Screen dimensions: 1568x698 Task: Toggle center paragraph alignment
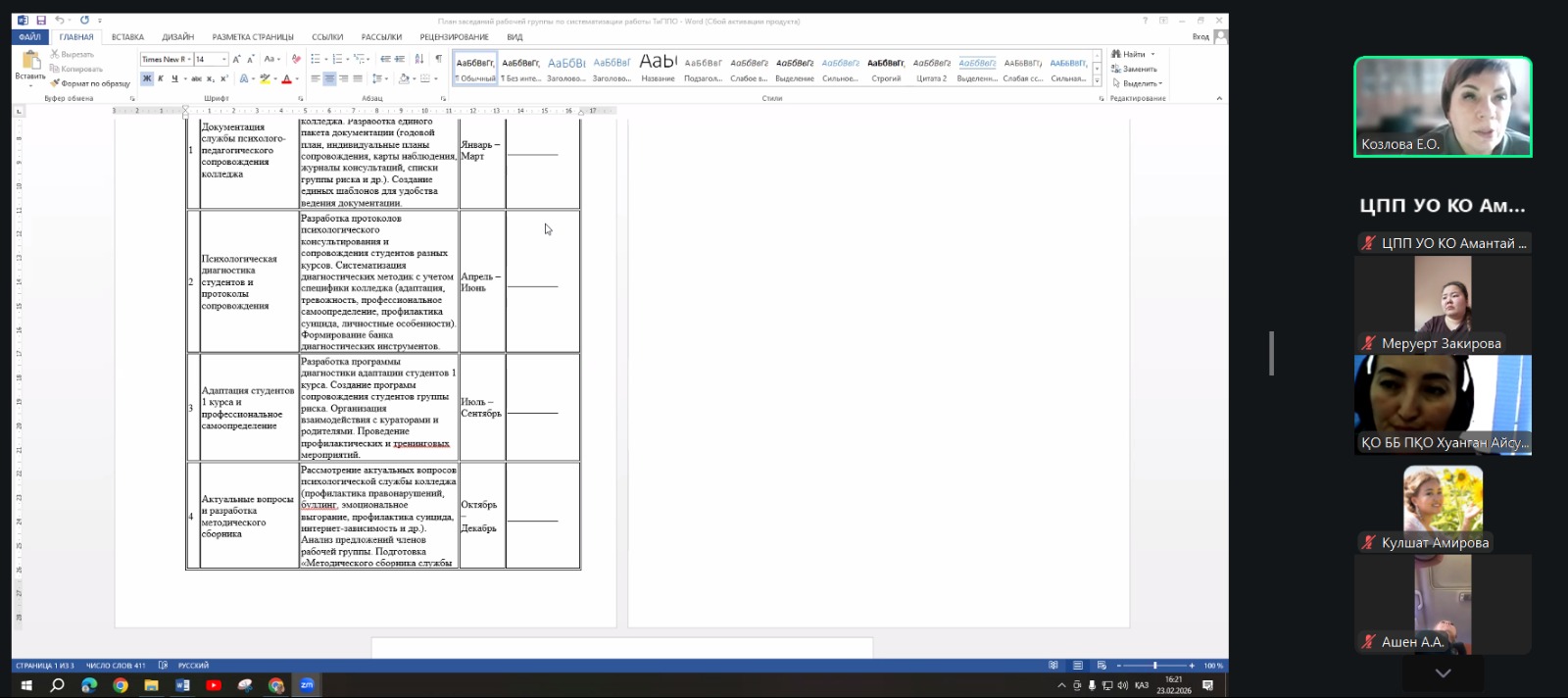click(x=329, y=78)
